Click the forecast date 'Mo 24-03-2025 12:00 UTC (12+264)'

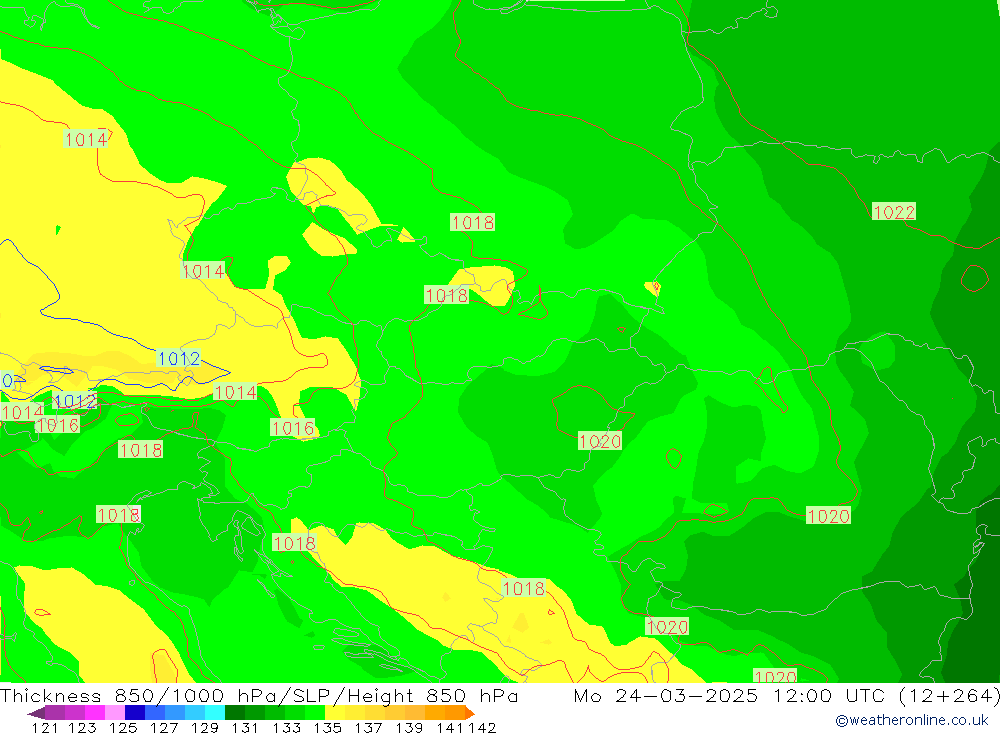(x=786, y=695)
